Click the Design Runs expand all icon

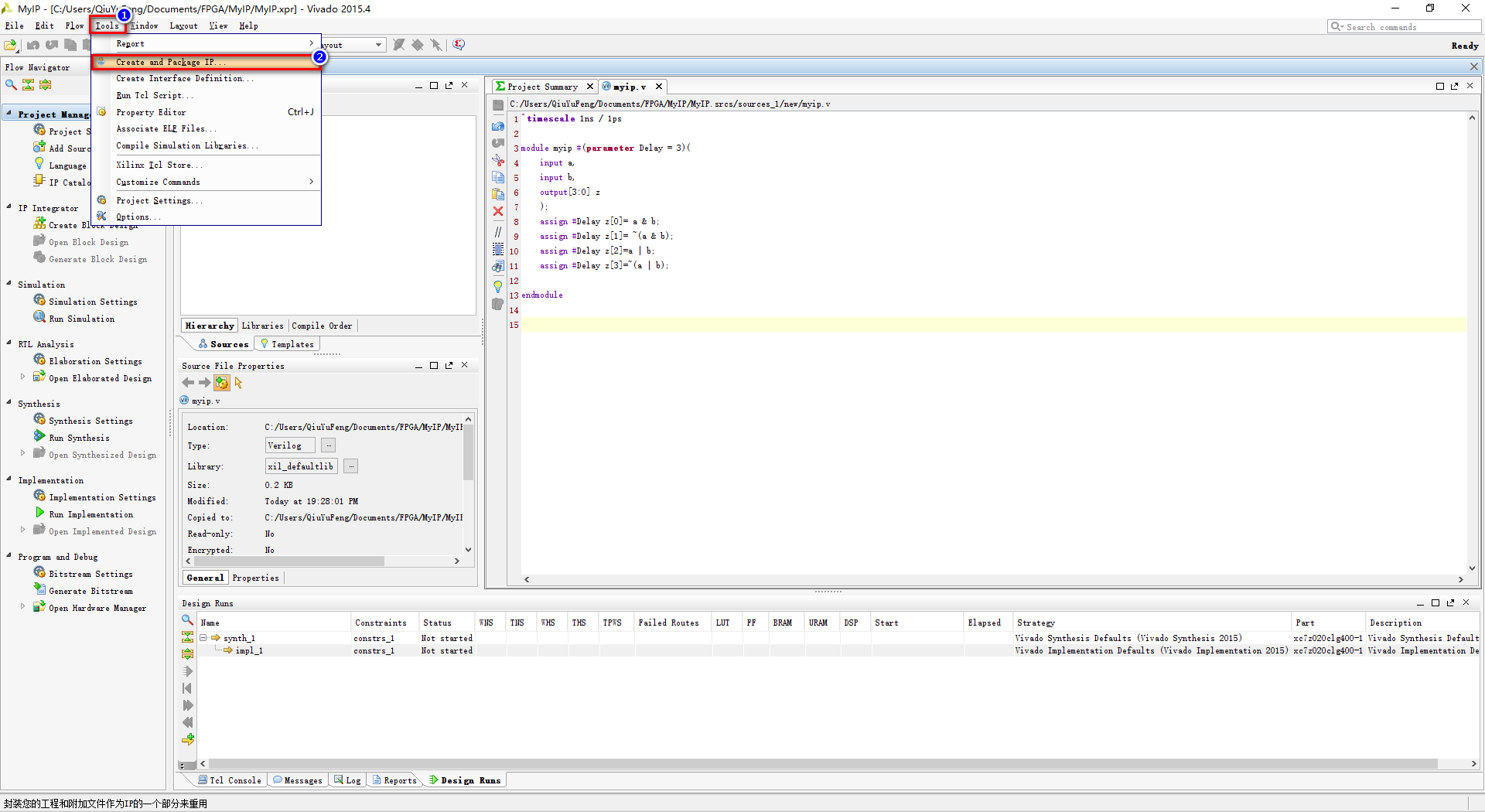pyautogui.click(x=187, y=654)
